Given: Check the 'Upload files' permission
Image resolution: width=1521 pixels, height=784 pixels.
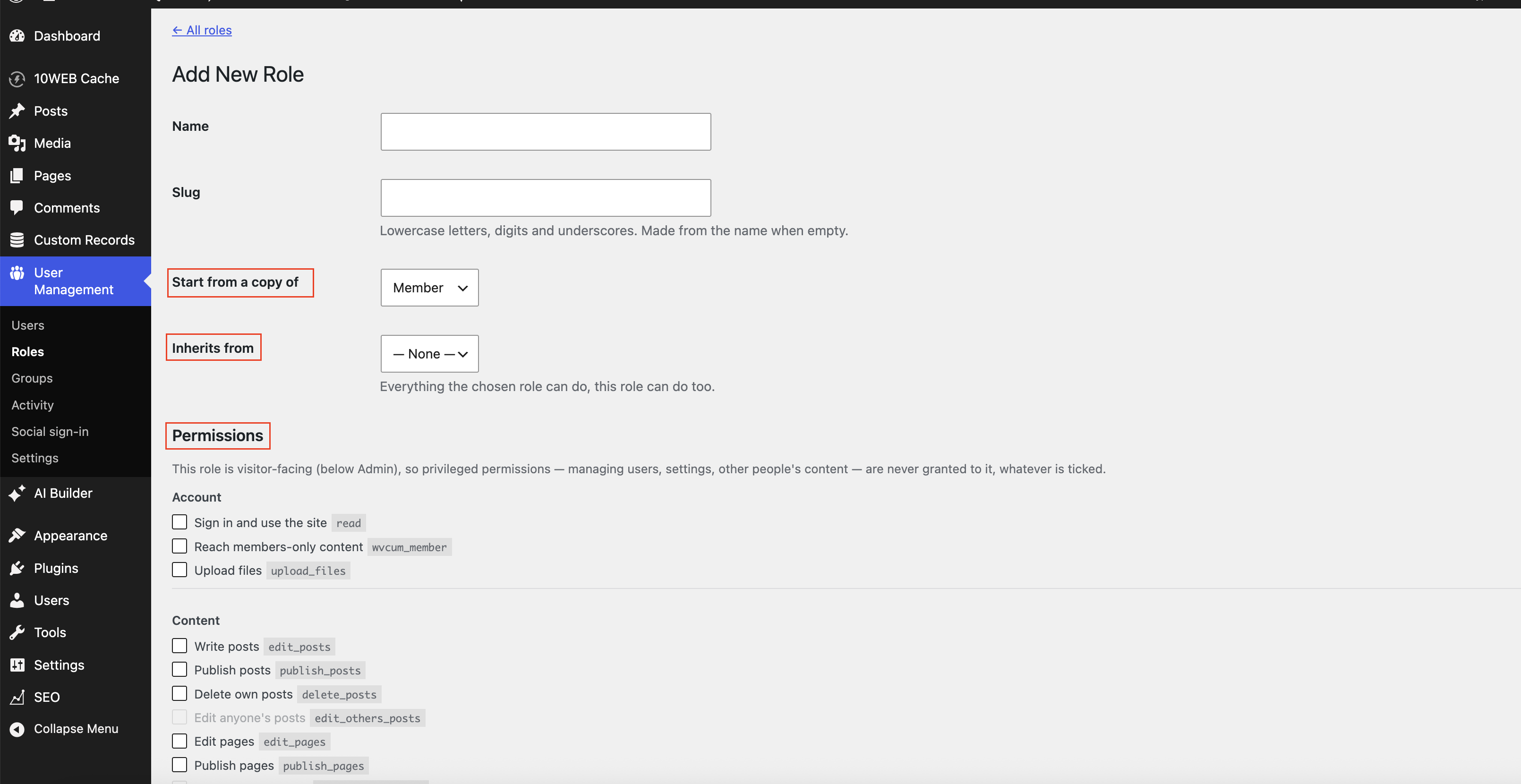Looking at the screenshot, I should pos(179,570).
